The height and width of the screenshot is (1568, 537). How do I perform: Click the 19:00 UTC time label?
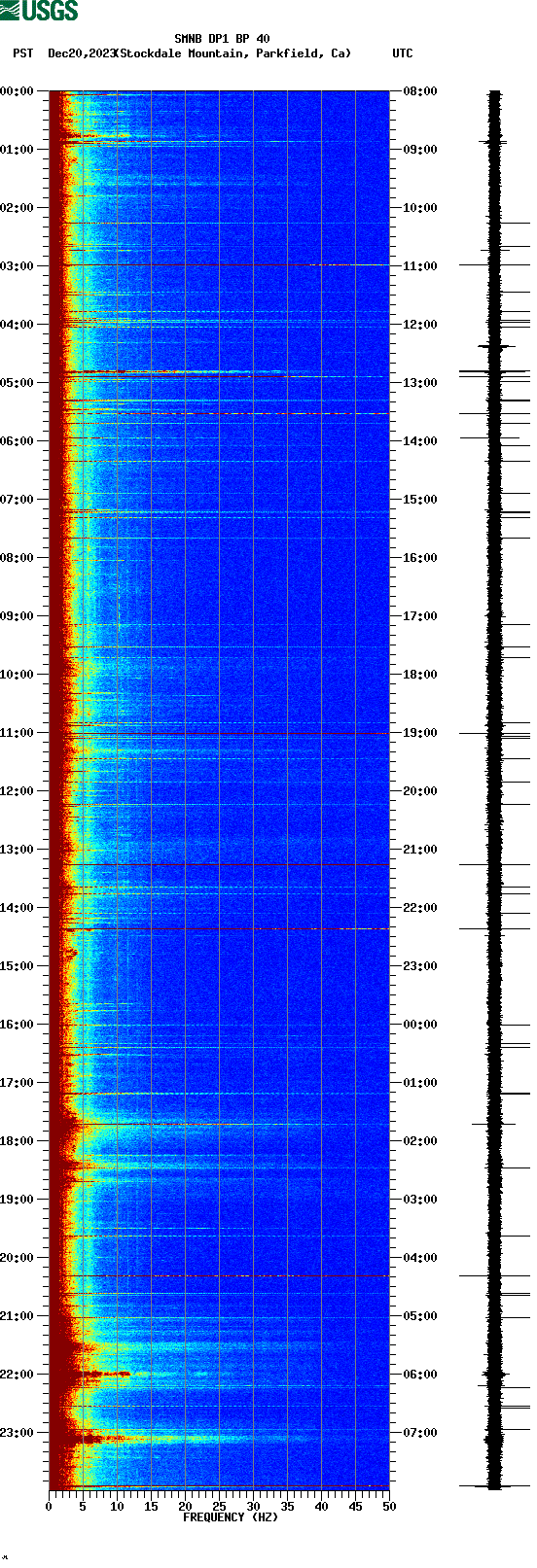(419, 733)
